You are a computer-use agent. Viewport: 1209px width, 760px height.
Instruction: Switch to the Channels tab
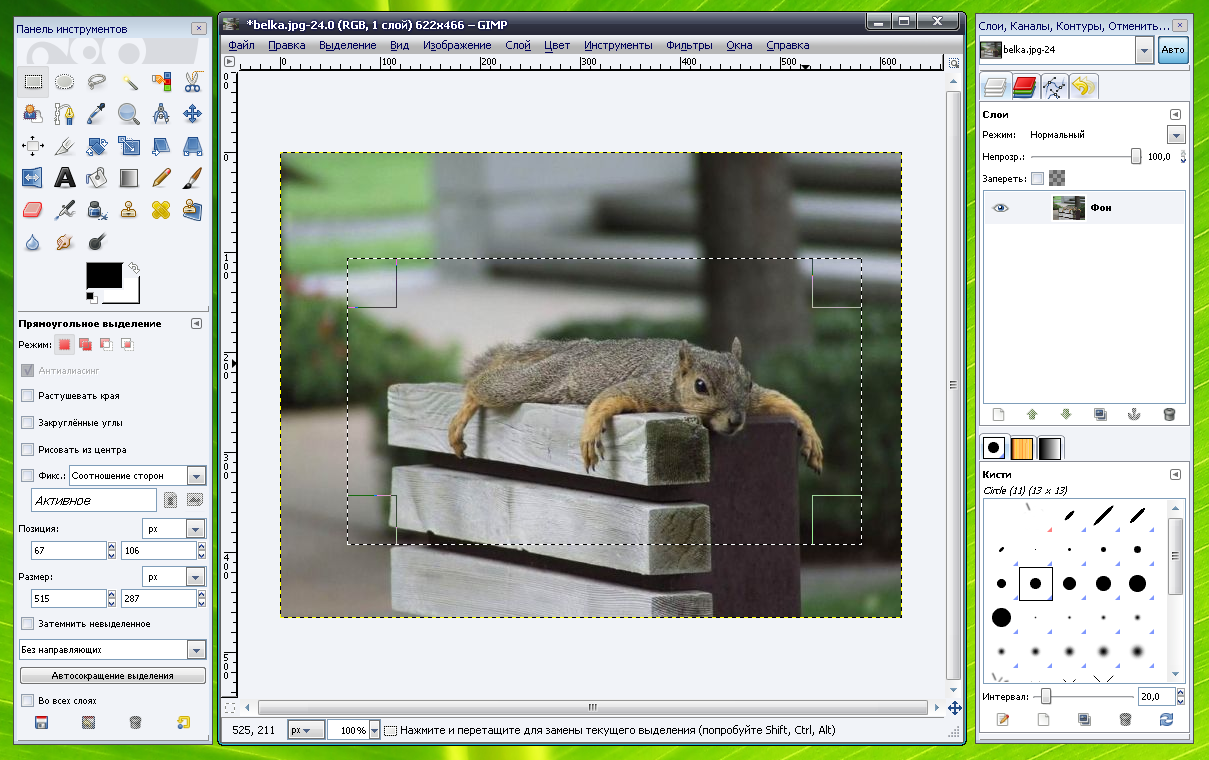pos(1023,87)
